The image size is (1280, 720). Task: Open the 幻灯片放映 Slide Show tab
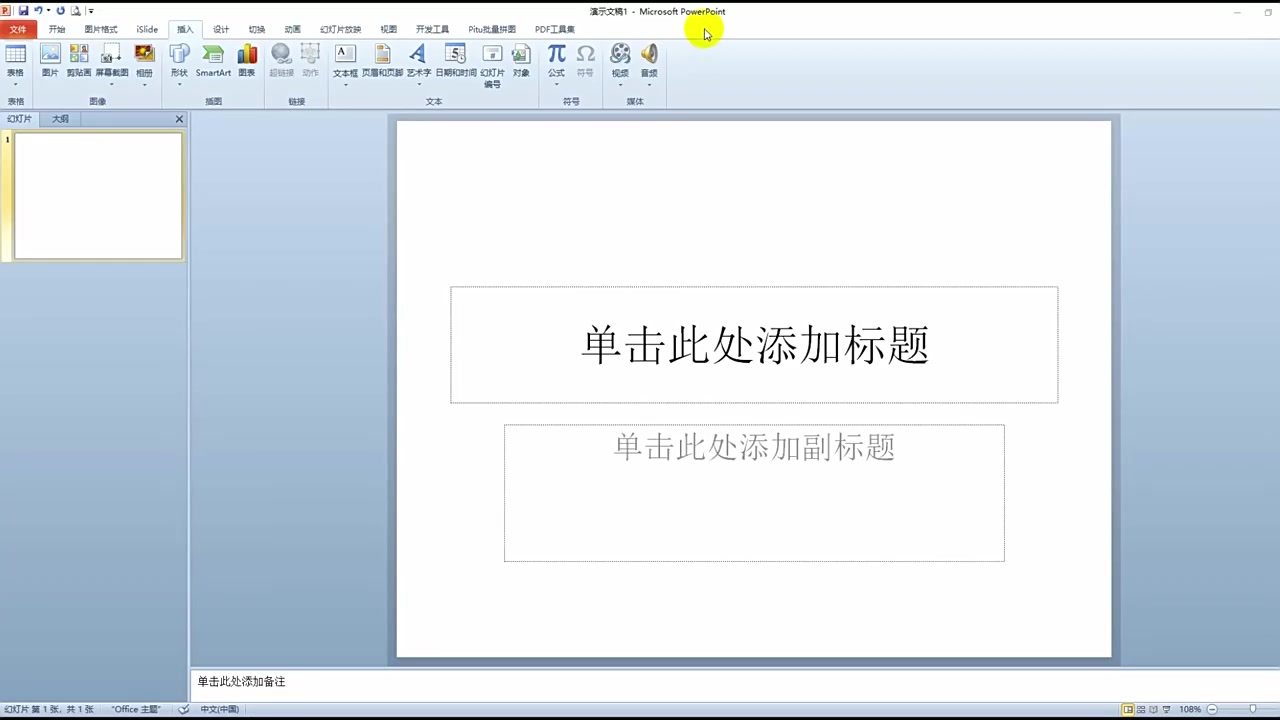pos(340,30)
